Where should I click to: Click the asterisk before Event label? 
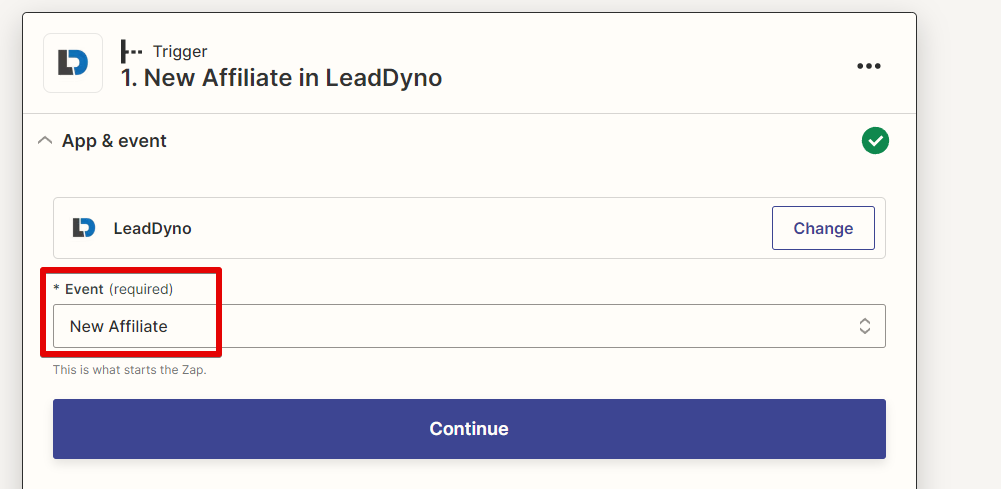56,289
